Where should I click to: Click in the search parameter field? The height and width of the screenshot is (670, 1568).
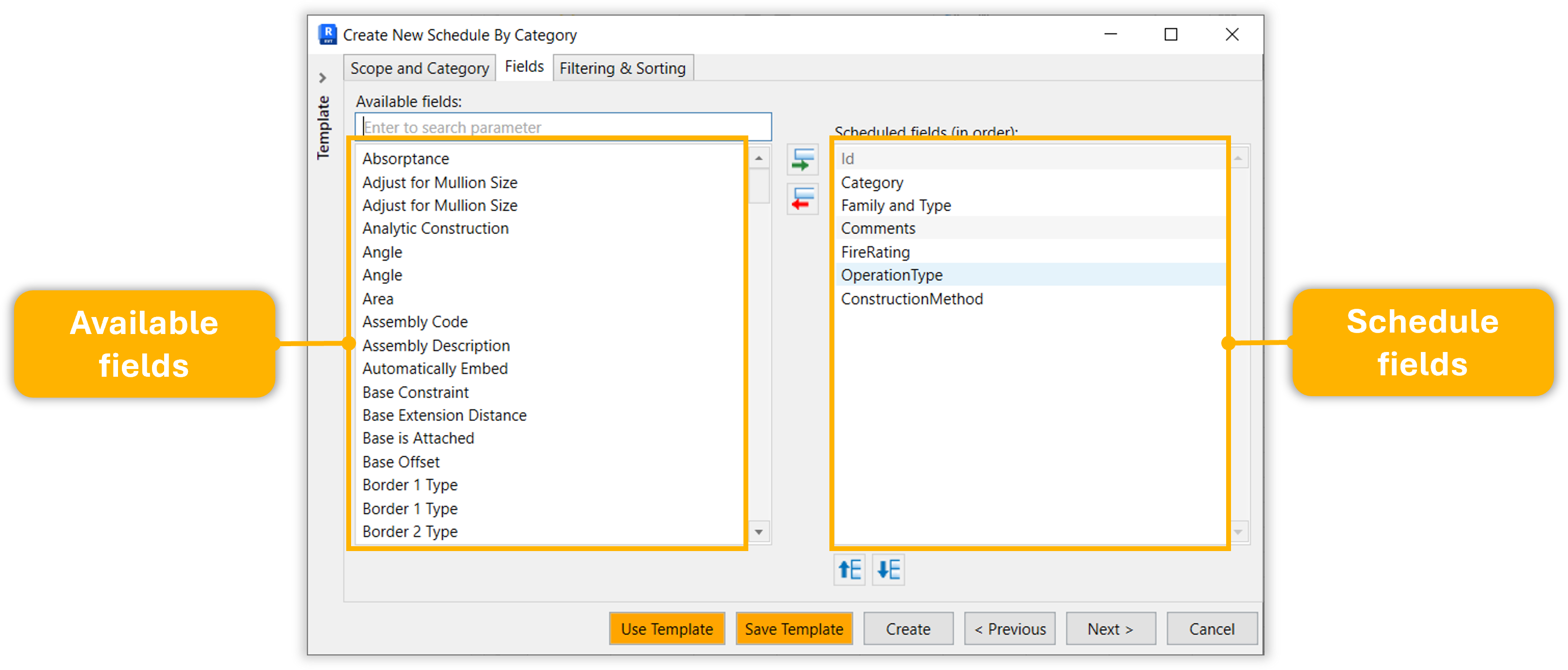(x=563, y=127)
